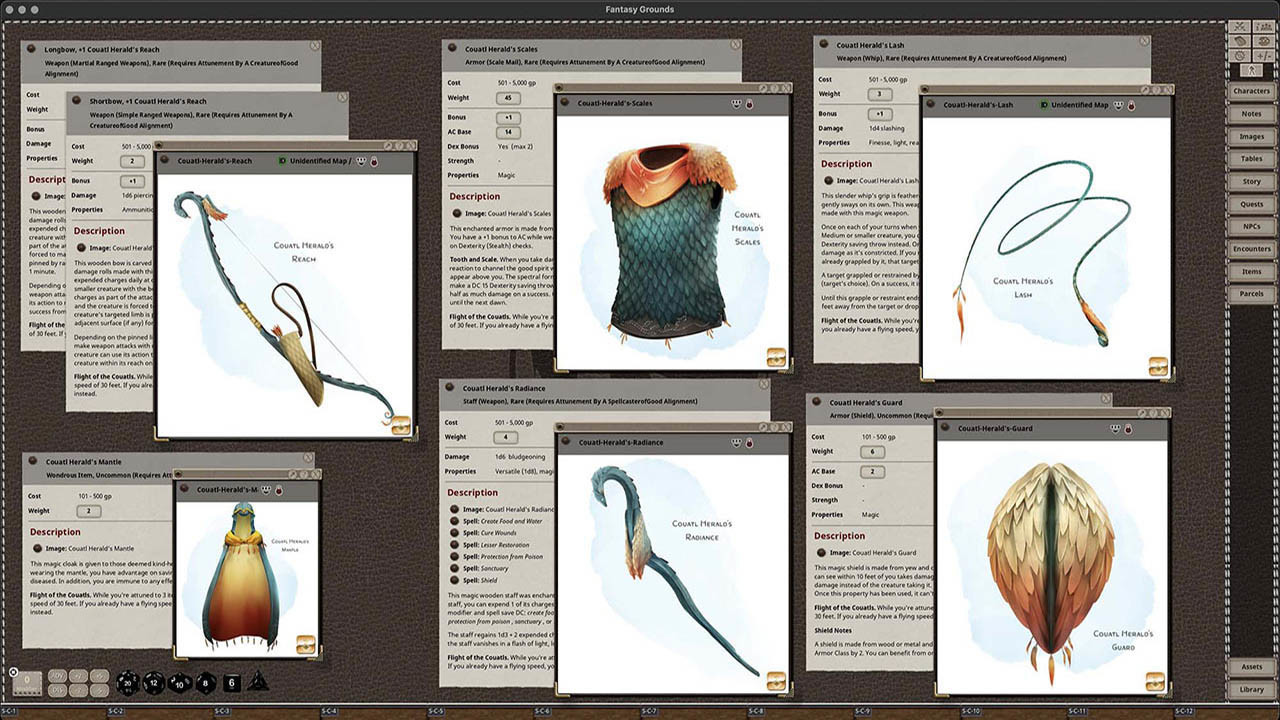This screenshot has height=720, width=1280.
Task: Toggle lock on Couatl-Herald's-Scales image window
Action: [748, 103]
